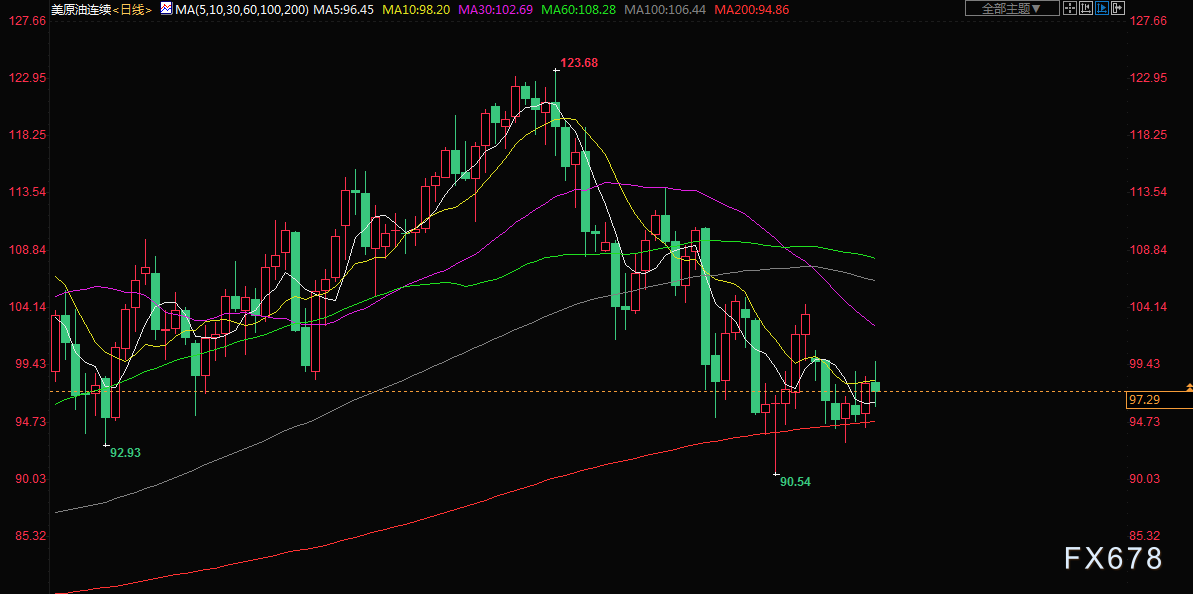Viewport: 1193px width, 594px height.
Task: Select the MA200:94.86 legend value
Action: (752, 9)
